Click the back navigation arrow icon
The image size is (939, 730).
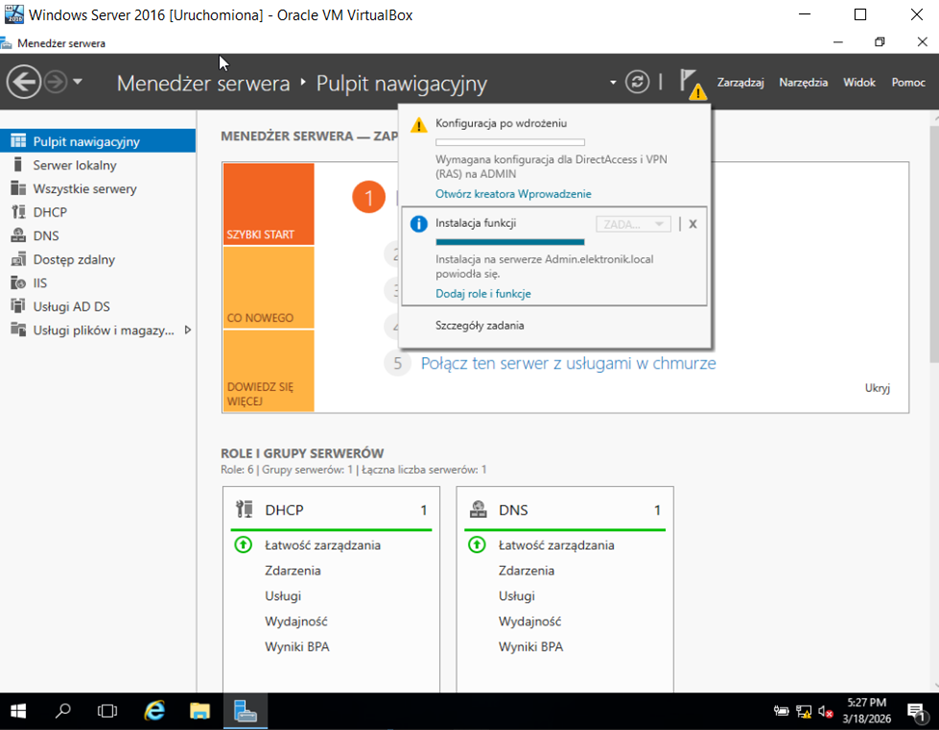[23, 82]
